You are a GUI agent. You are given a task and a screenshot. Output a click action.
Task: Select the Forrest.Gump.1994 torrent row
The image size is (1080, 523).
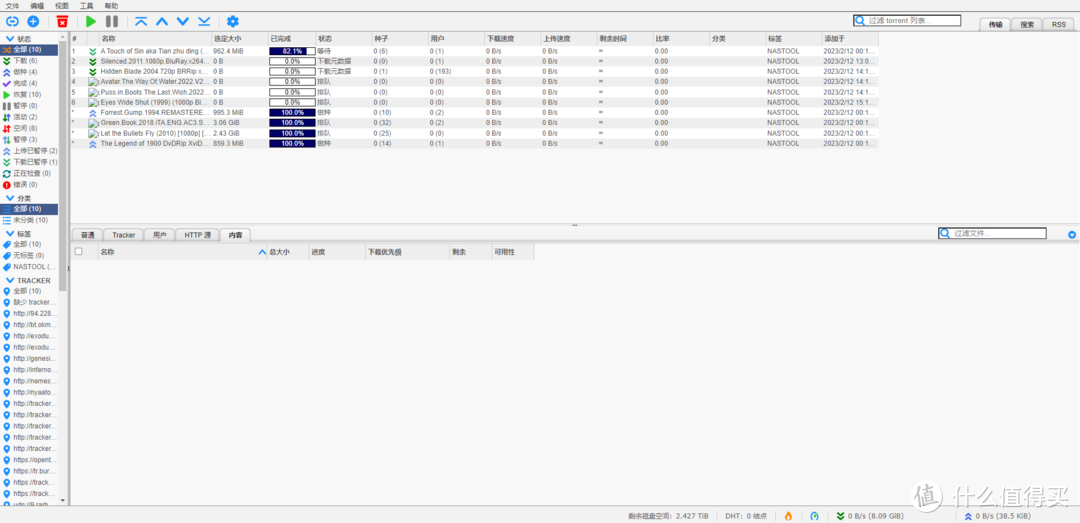click(x=155, y=112)
